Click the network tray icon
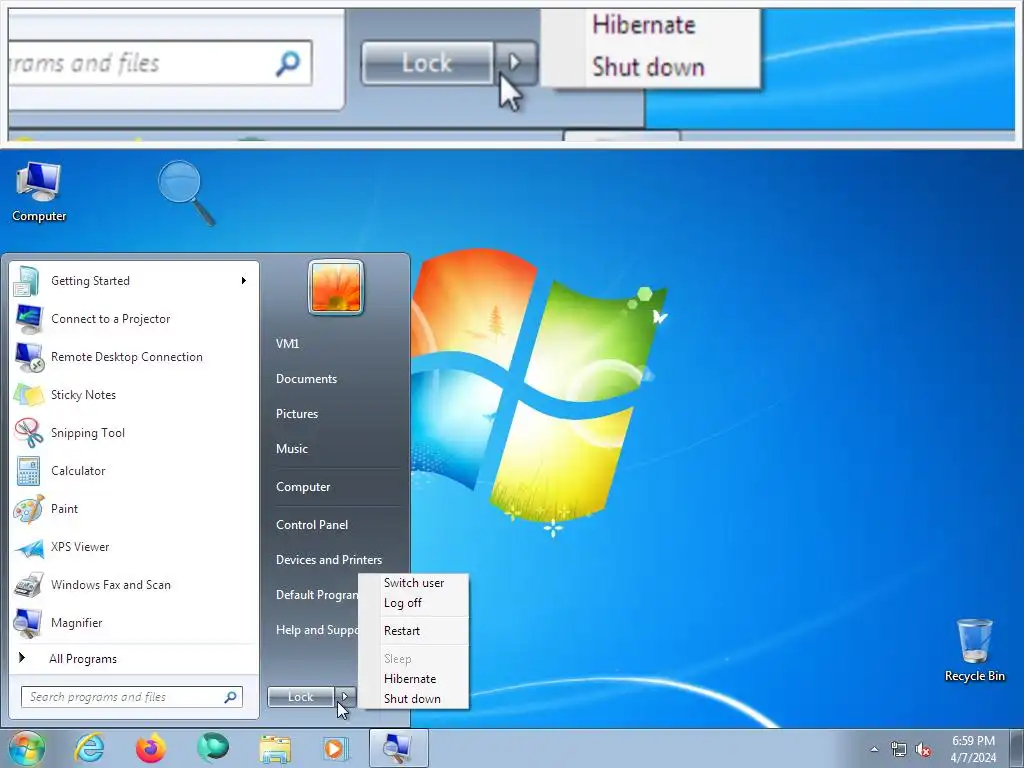The height and width of the screenshot is (768, 1024). 899,749
